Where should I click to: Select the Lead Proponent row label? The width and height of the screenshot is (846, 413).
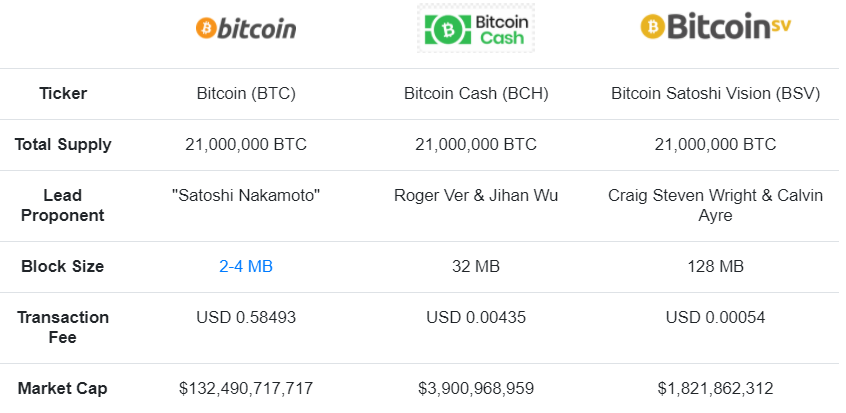[63, 205]
